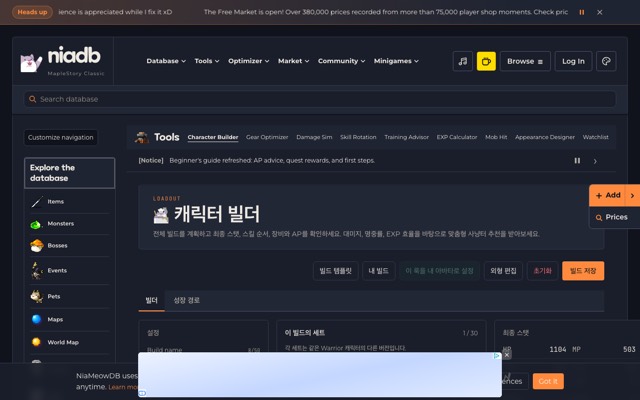Screen dimensions: 640x400
Task: Click the Search database field
Action: (320, 99)
